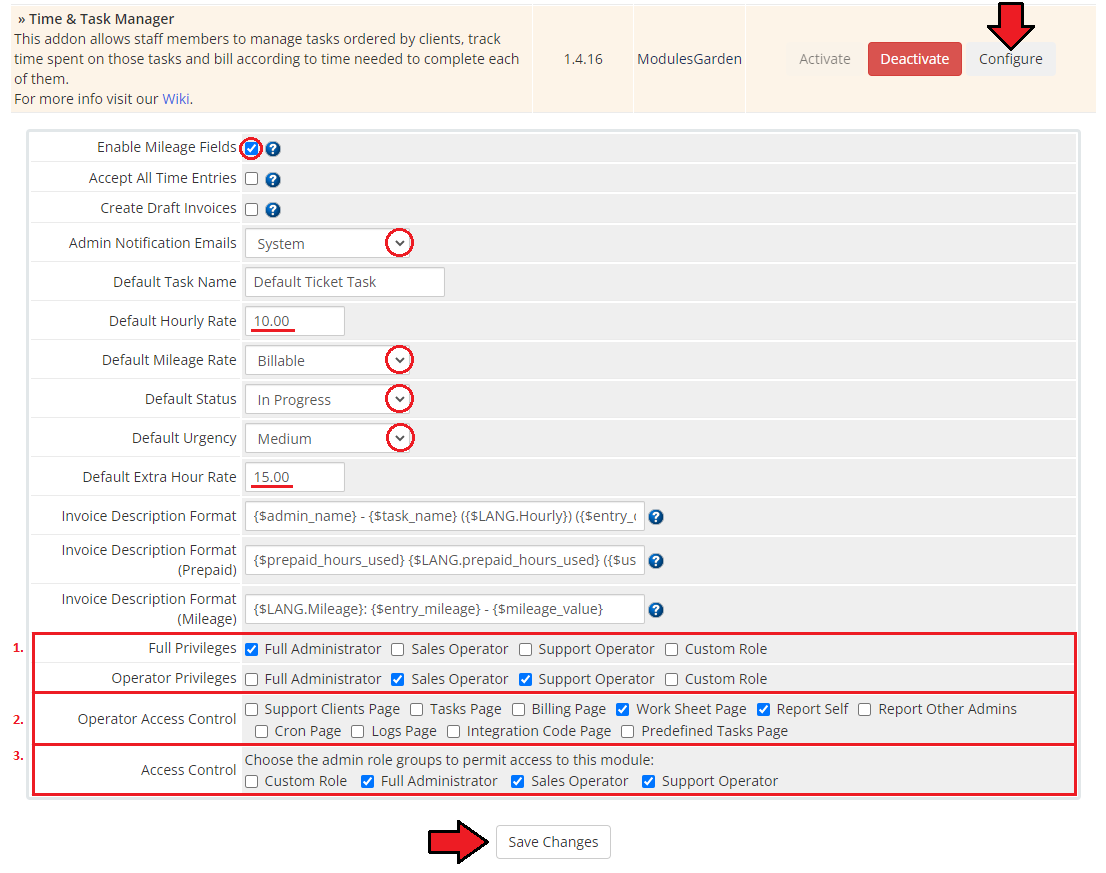
Task: Select the Time & Task Manager addon title
Action: pyautogui.click(x=102, y=19)
